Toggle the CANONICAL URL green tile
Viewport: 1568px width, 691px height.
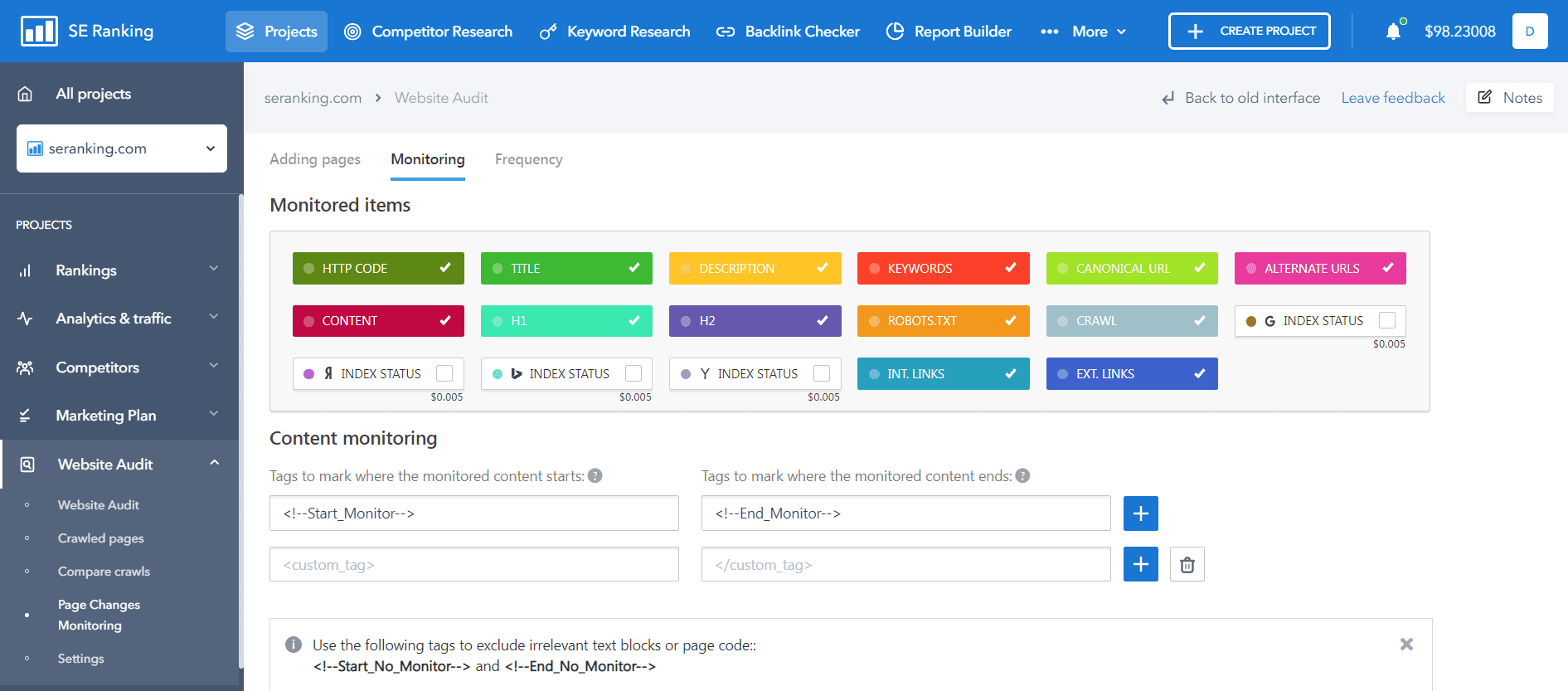click(1132, 269)
